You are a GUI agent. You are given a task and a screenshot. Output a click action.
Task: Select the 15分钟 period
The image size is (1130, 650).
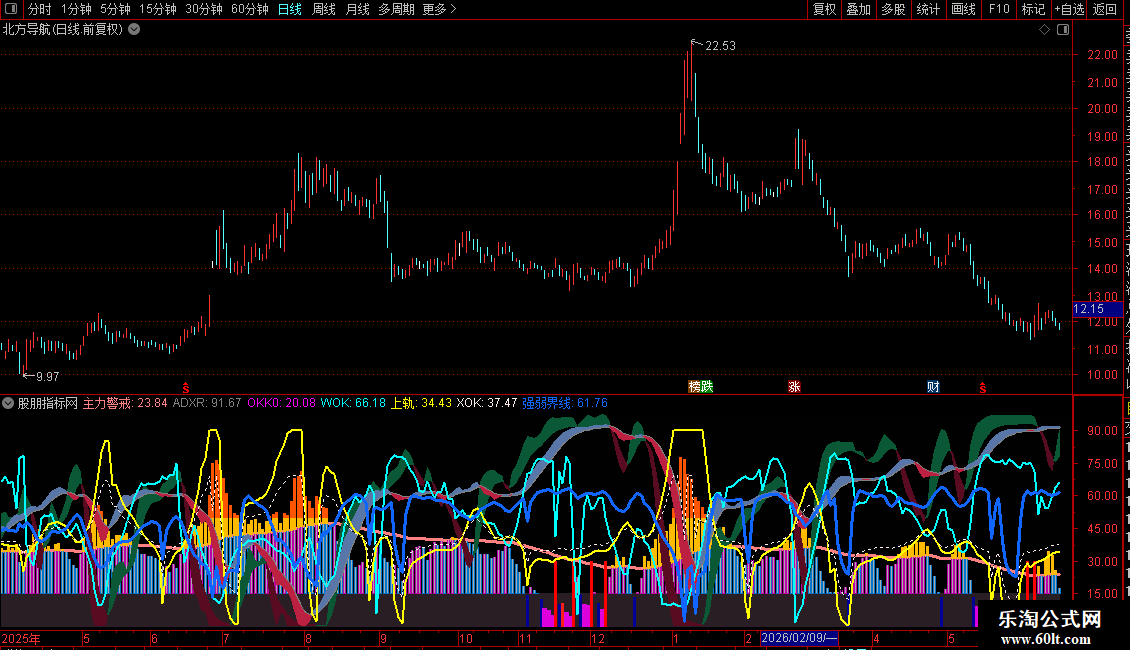(157, 9)
